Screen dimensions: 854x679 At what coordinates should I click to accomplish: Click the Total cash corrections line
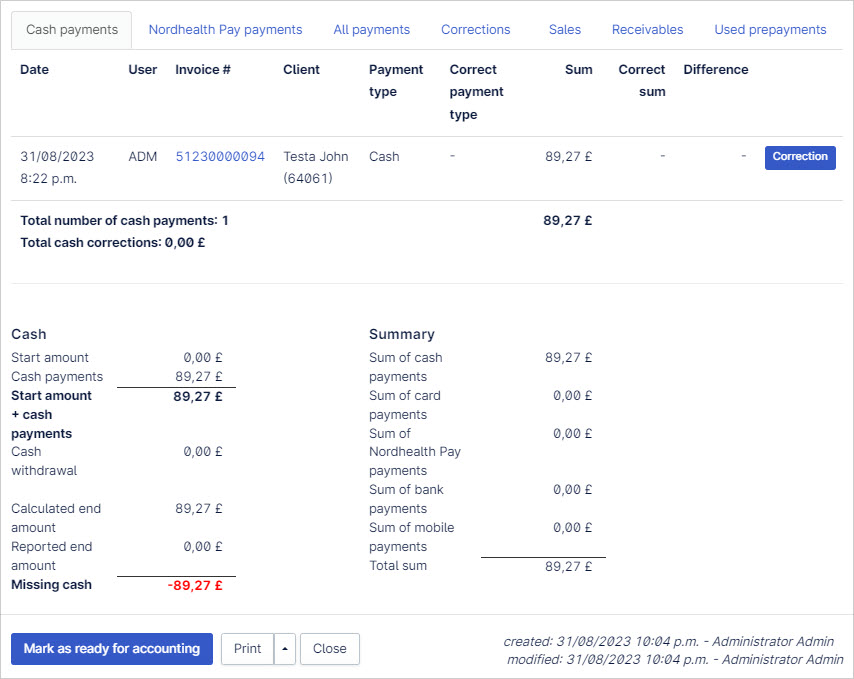113,243
